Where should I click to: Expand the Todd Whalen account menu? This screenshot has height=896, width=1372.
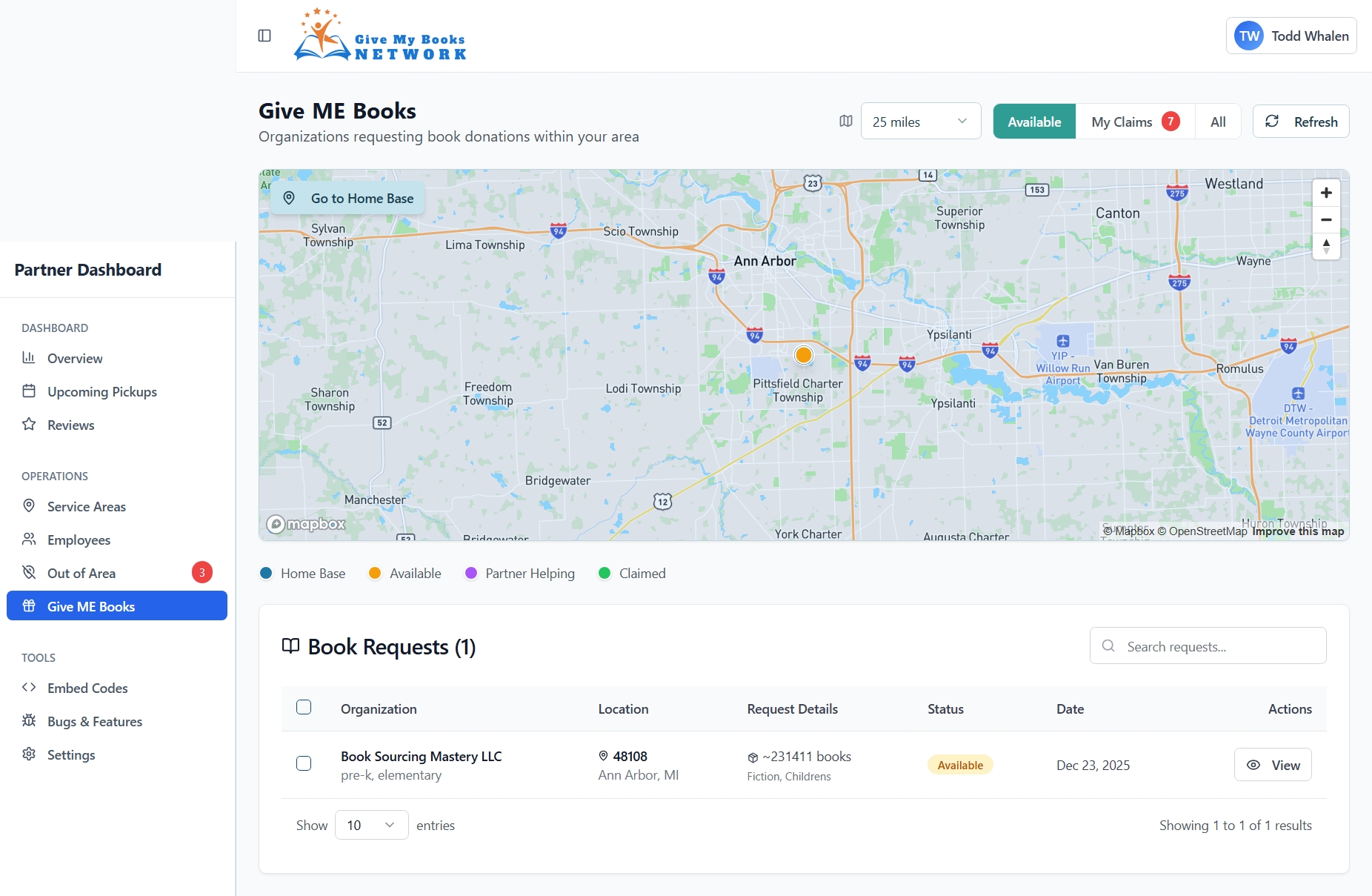1291,35
